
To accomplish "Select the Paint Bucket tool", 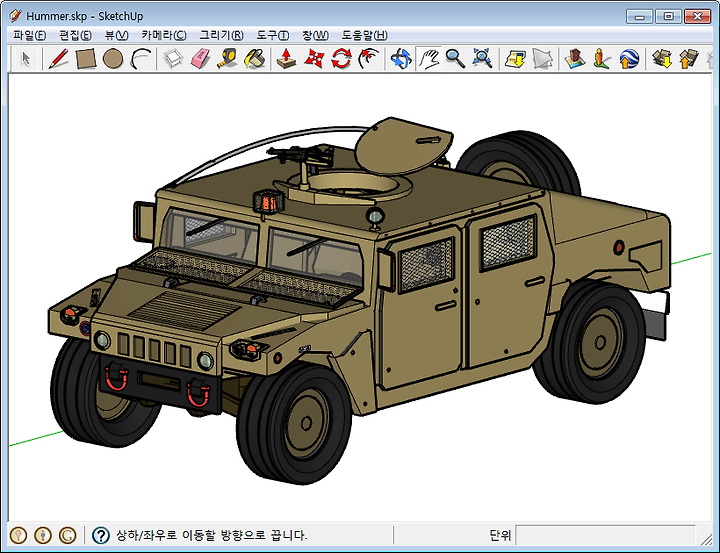I will (255, 59).
